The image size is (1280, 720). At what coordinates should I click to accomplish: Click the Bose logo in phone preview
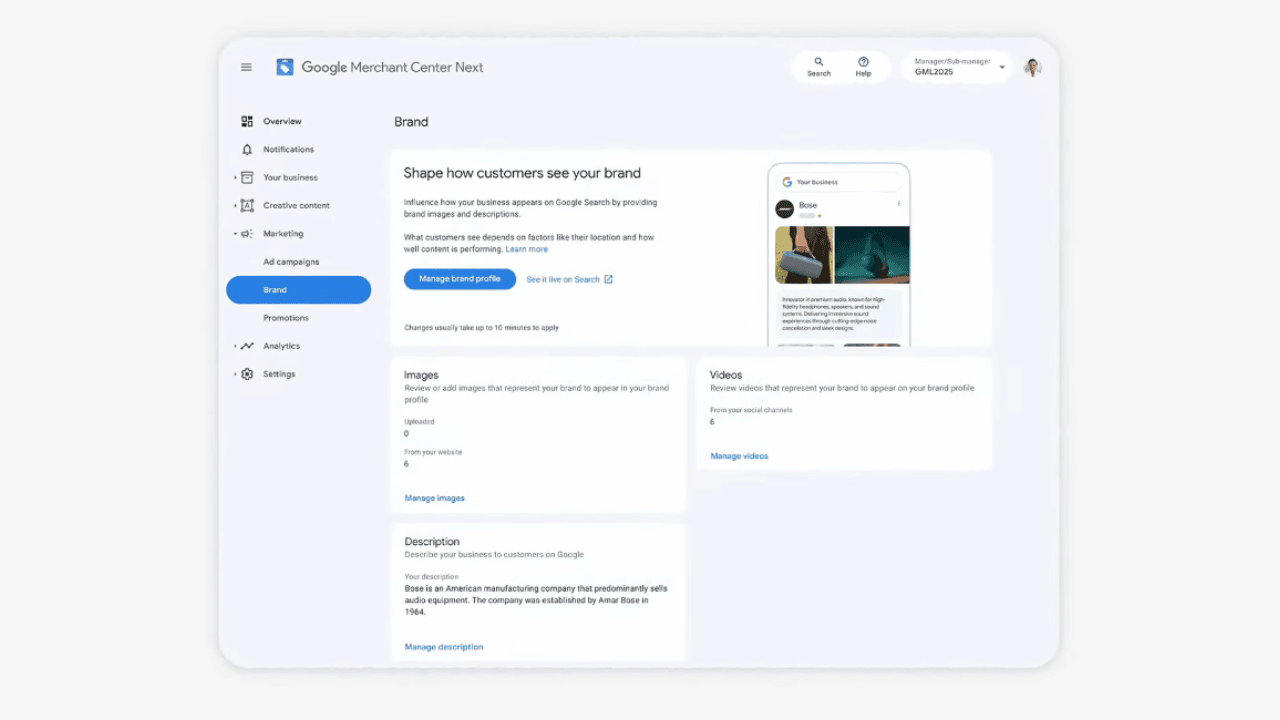point(784,209)
